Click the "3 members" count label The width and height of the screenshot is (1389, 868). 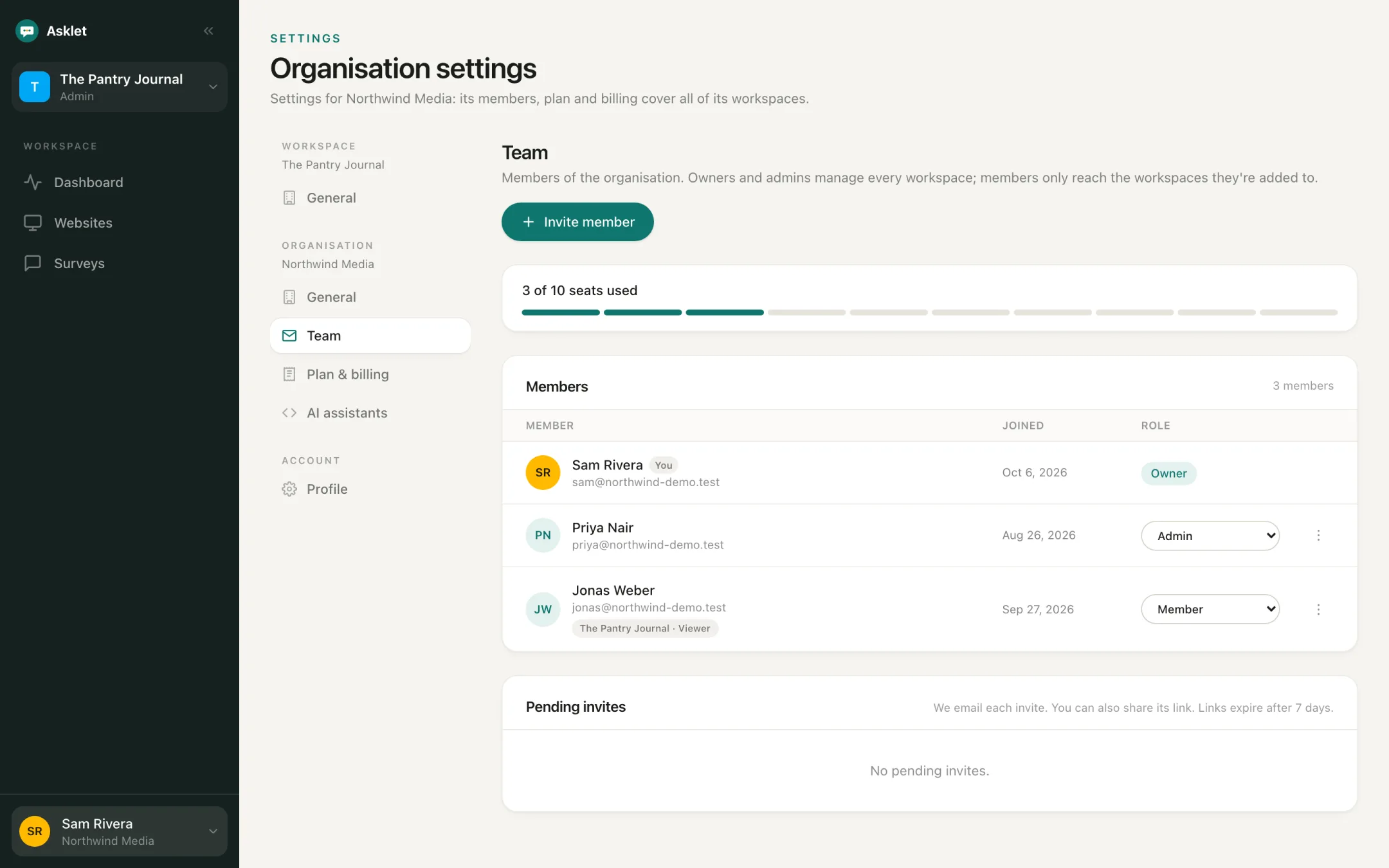pos(1303,386)
